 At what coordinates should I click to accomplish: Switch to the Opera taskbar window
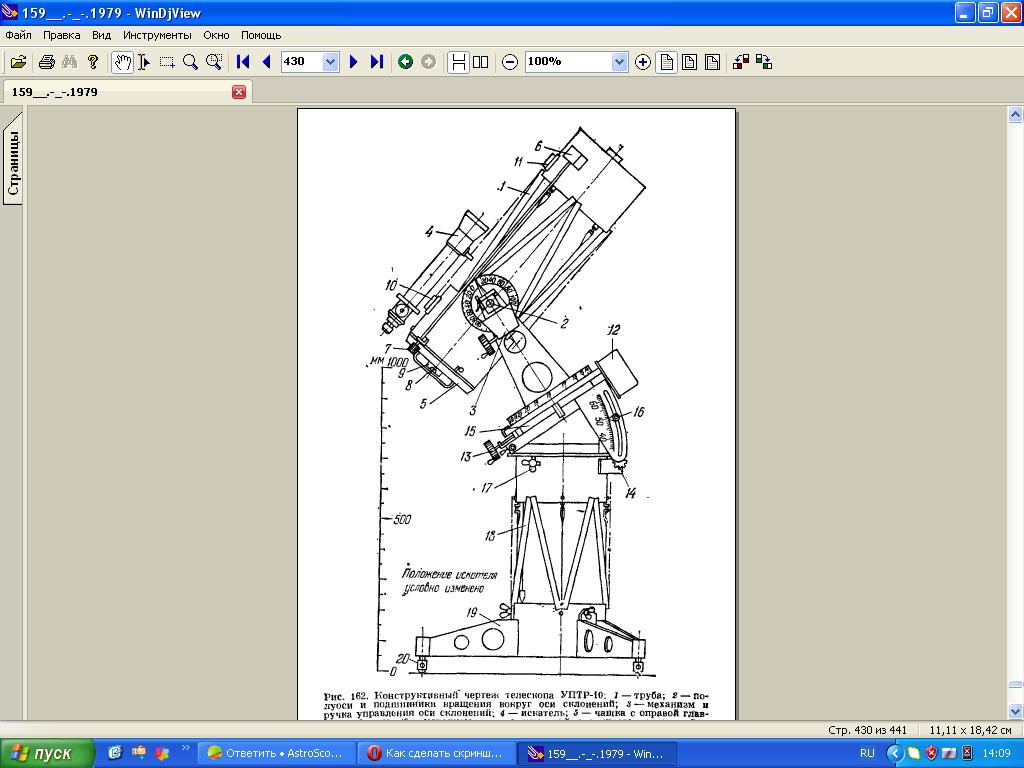tap(441, 753)
